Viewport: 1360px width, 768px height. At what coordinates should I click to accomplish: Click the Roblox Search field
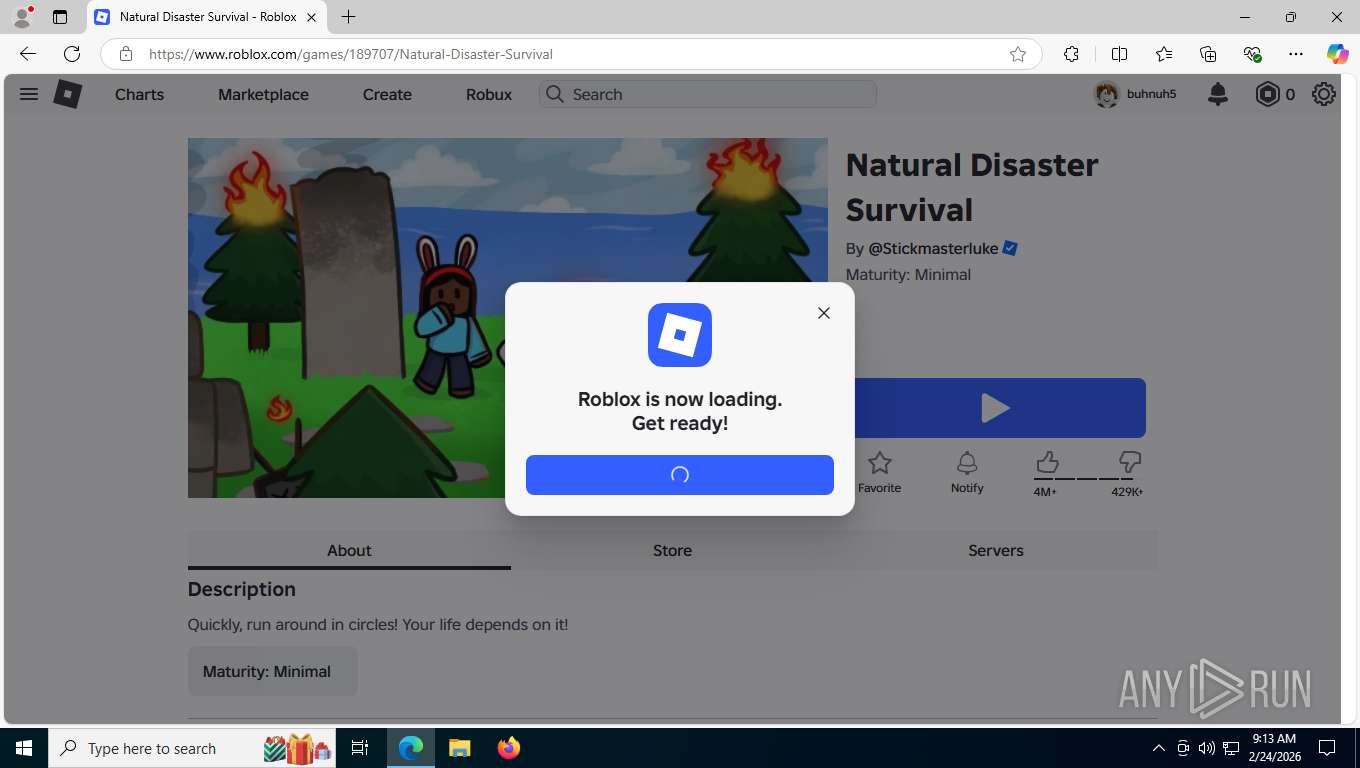click(x=708, y=94)
